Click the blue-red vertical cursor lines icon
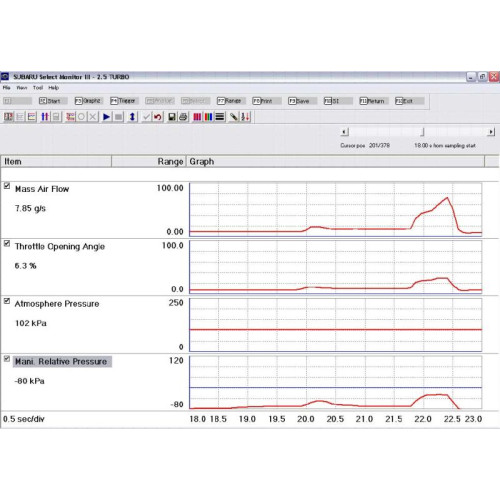Viewport: 500px width, 500px height. (45, 117)
